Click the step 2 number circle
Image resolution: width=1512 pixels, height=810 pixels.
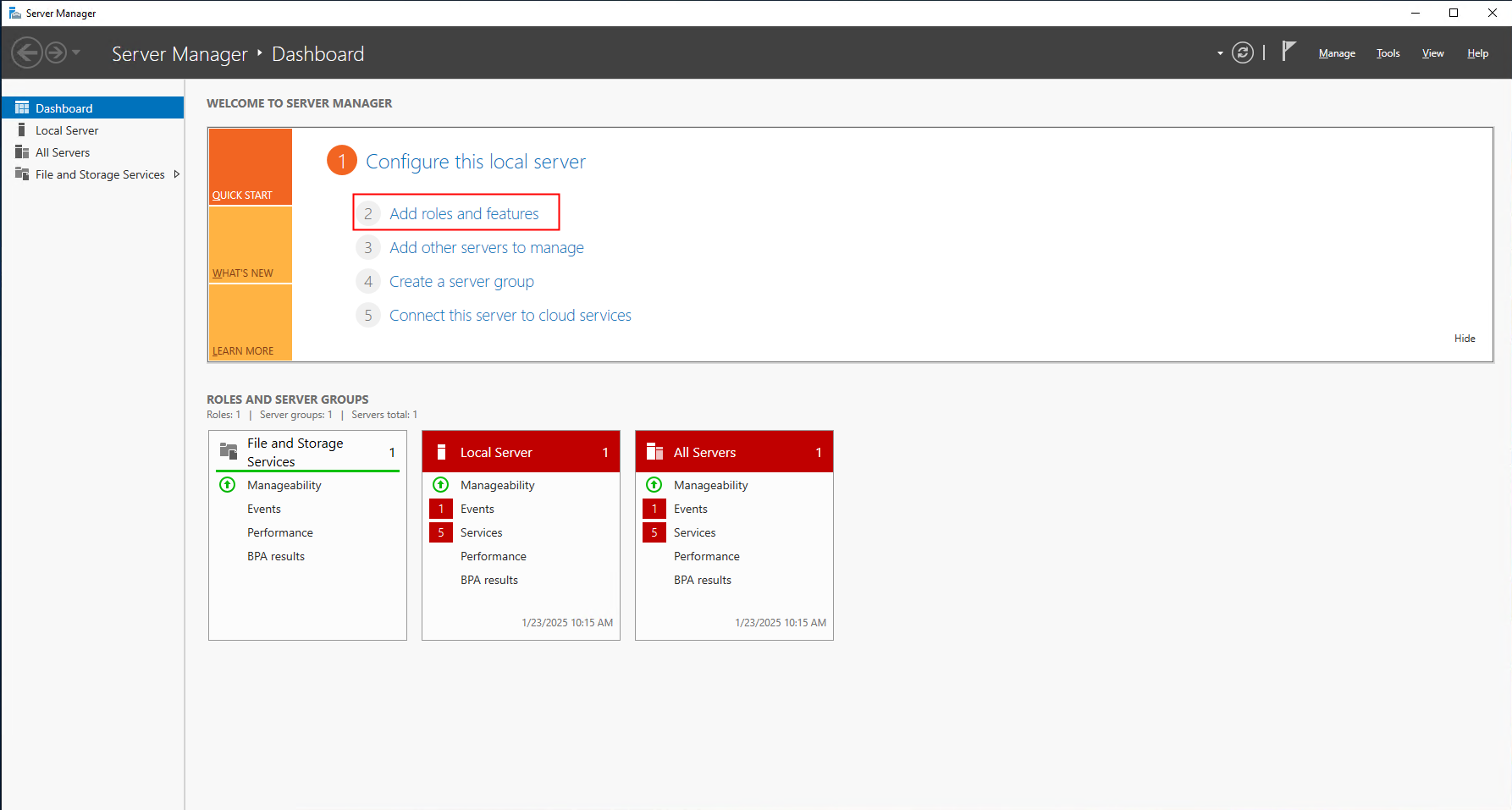[x=368, y=213]
